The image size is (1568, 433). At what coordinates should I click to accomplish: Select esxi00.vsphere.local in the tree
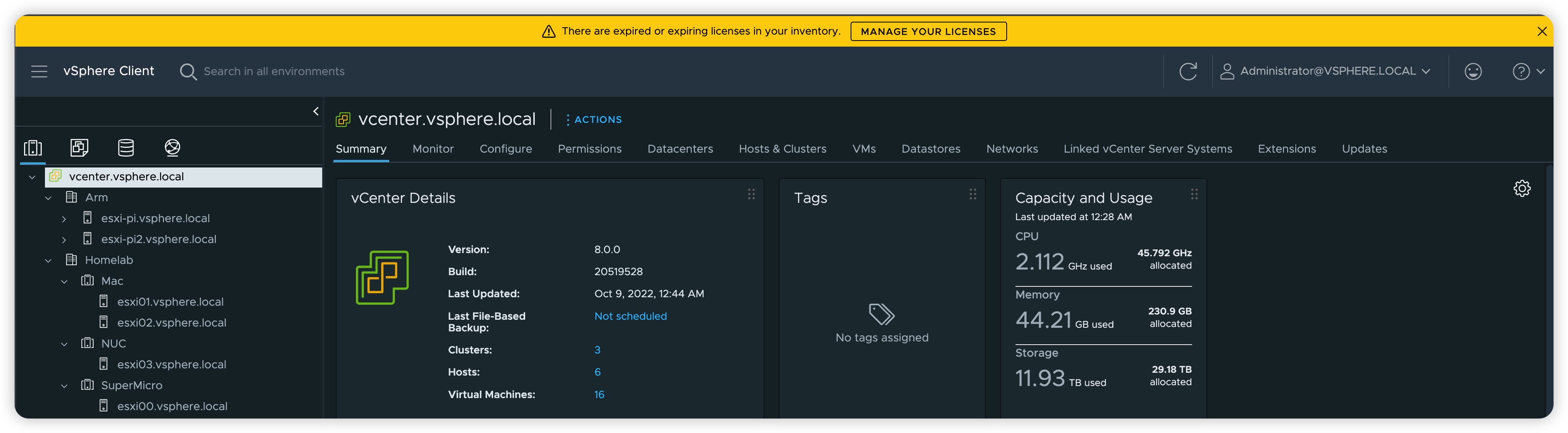(172, 406)
